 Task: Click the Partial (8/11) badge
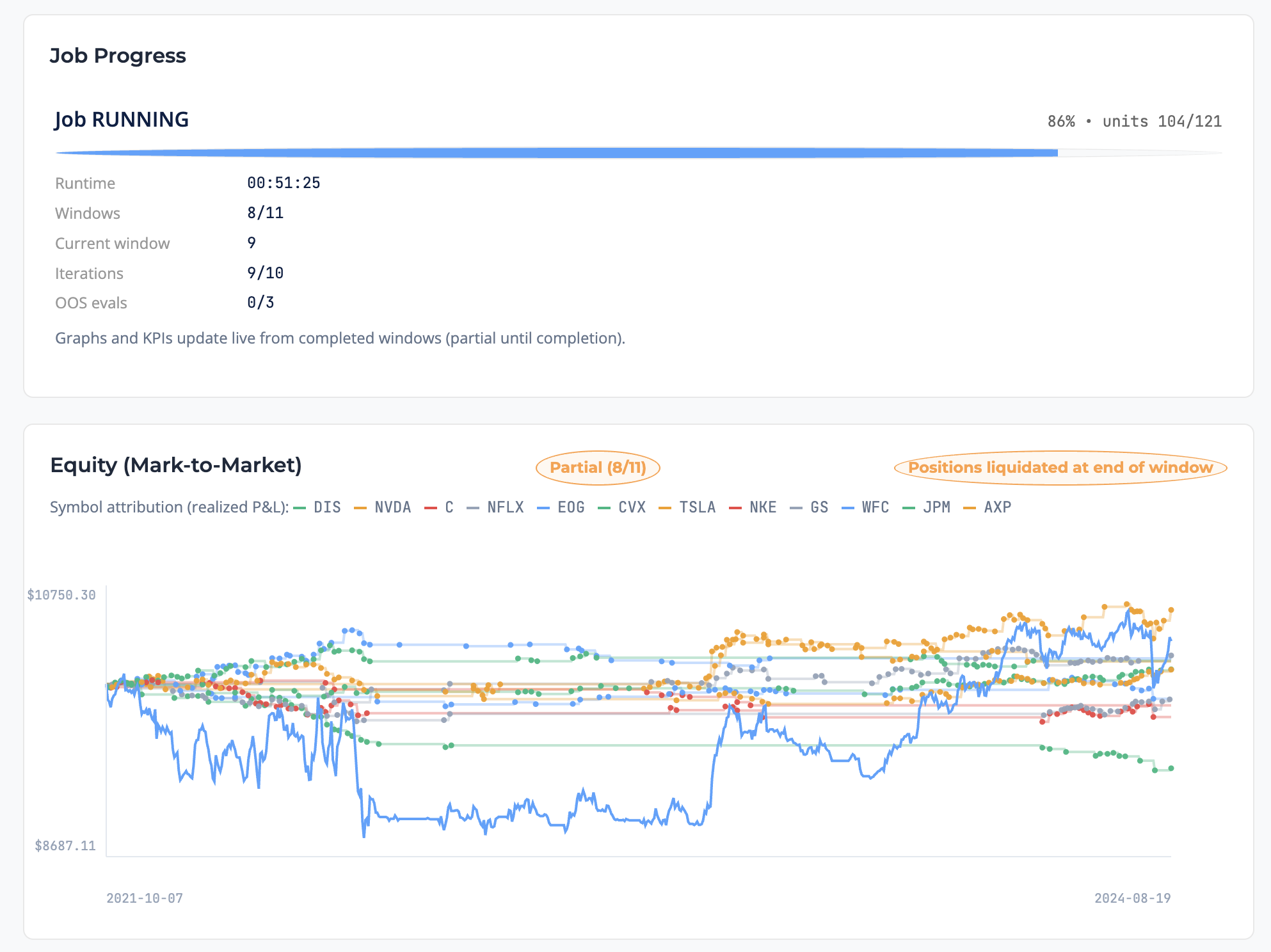(x=599, y=467)
